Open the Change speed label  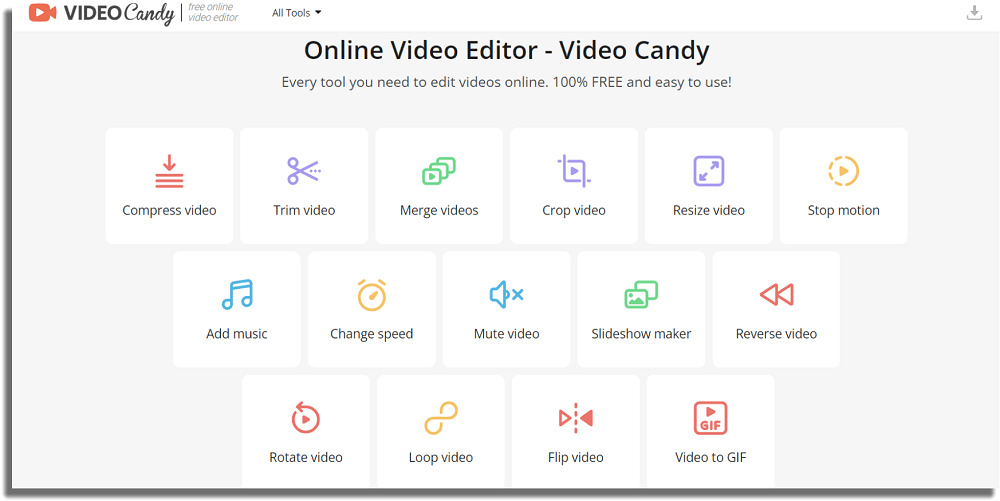pyautogui.click(x=372, y=334)
